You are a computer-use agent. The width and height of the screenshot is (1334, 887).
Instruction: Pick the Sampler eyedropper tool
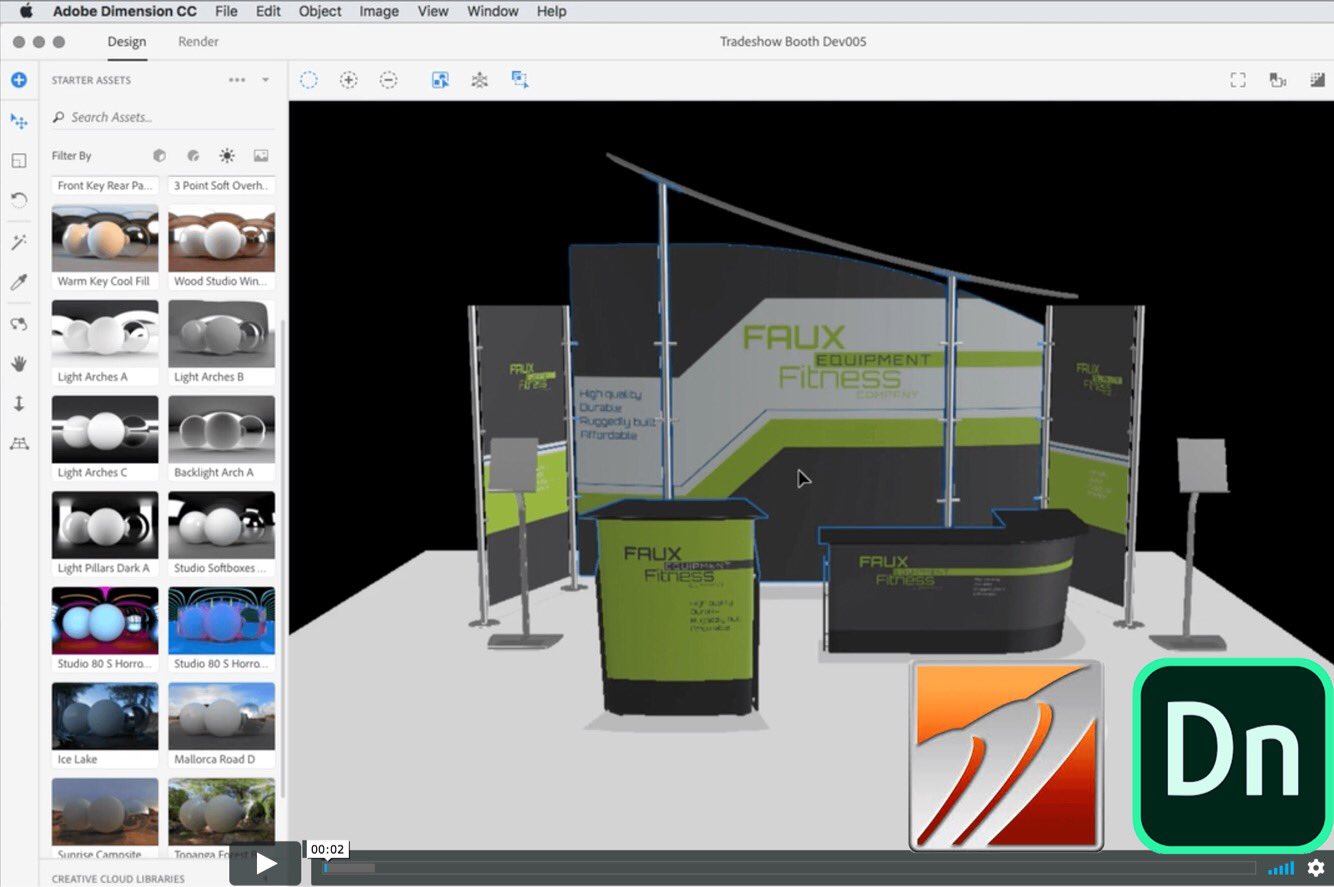click(x=19, y=282)
